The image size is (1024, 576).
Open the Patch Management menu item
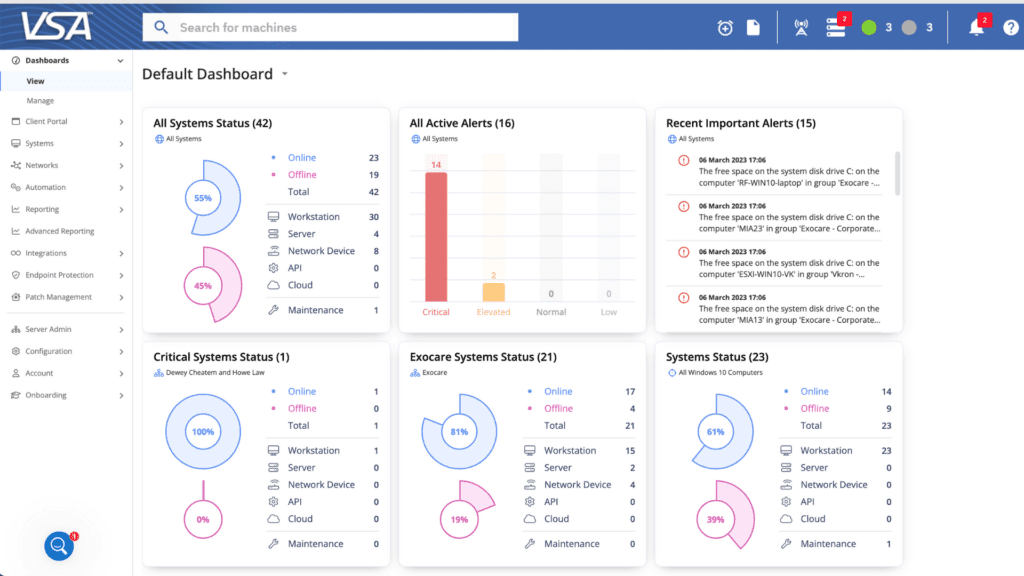63,297
